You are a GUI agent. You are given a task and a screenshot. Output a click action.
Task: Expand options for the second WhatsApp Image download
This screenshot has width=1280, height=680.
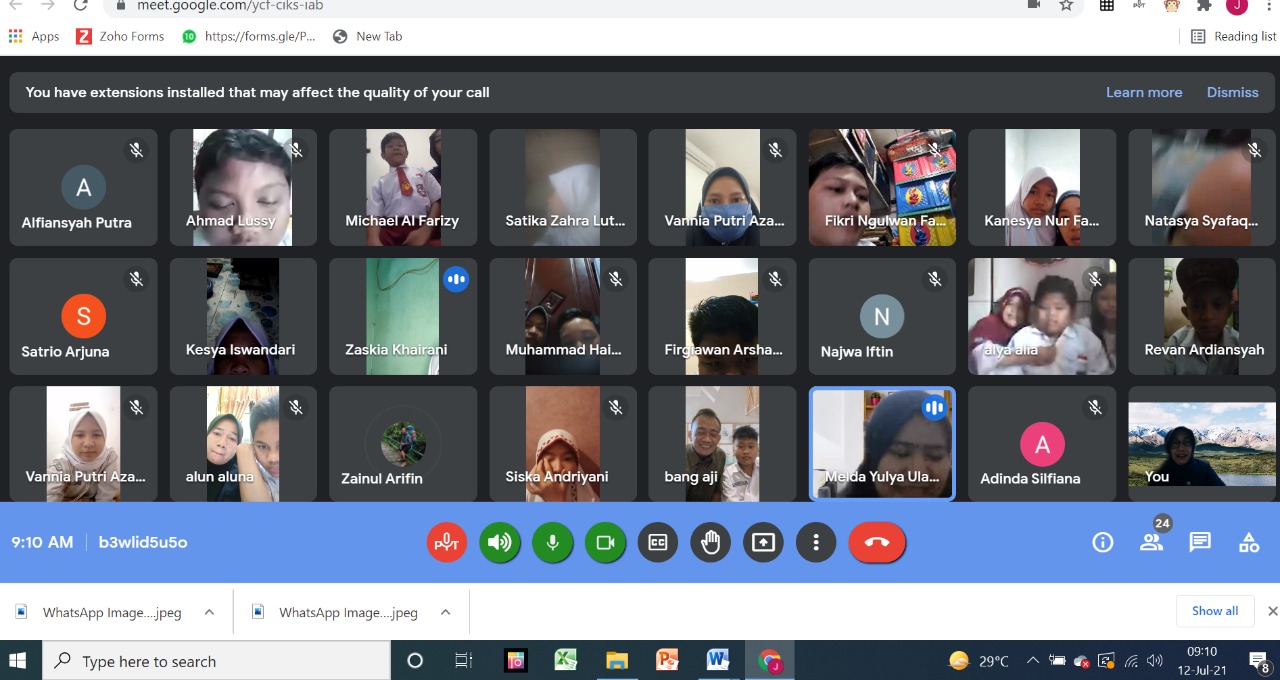(445, 612)
